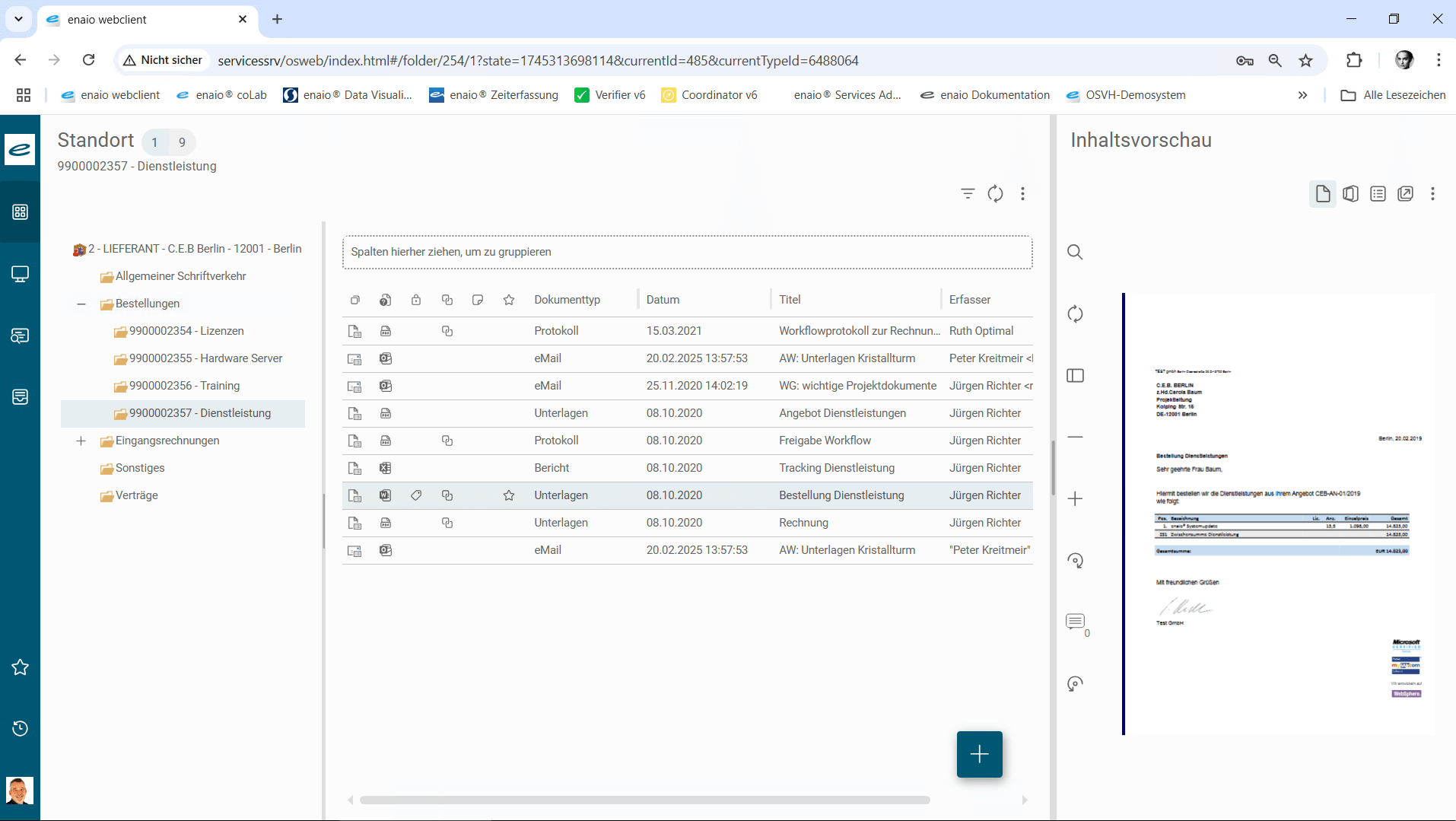The width and height of the screenshot is (1456, 821).
Task: Open the inbox messages icon in sidebar
Action: (x=21, y=336)
